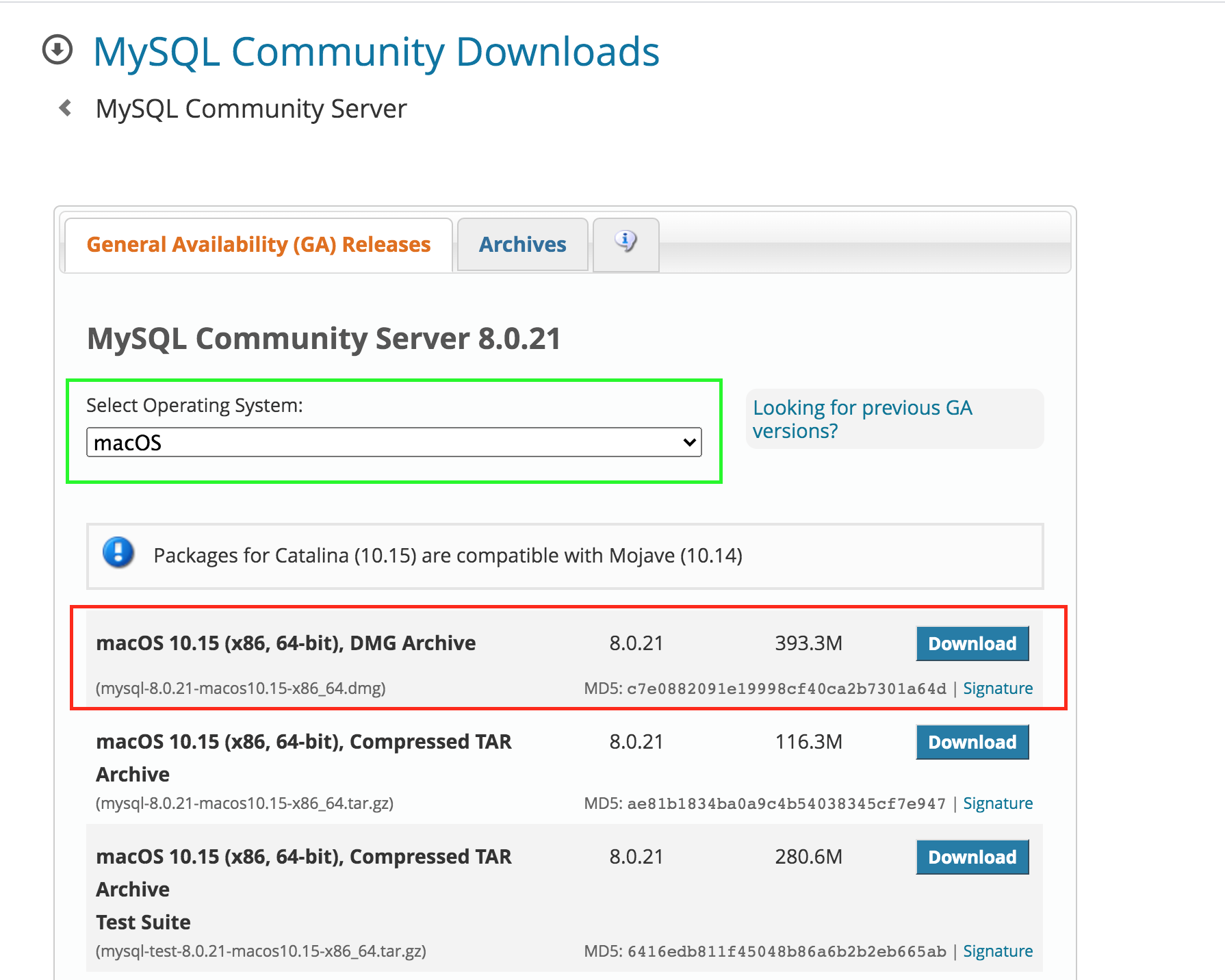Click MD5 hash ae81b1834ba0a9c4b54038345cf7e947
The width and height of the screenshot is (1225, 980).
point(786,803)
